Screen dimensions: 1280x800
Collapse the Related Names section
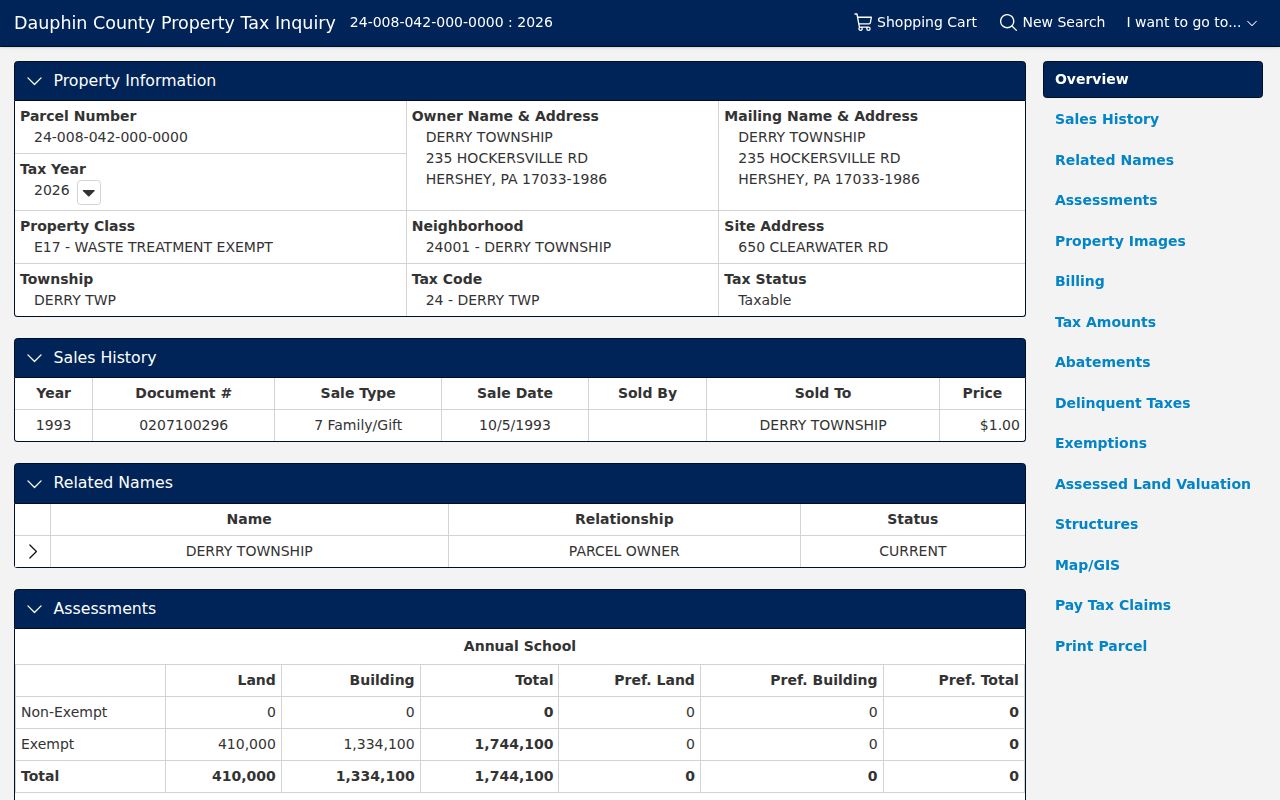pos(35,483)
